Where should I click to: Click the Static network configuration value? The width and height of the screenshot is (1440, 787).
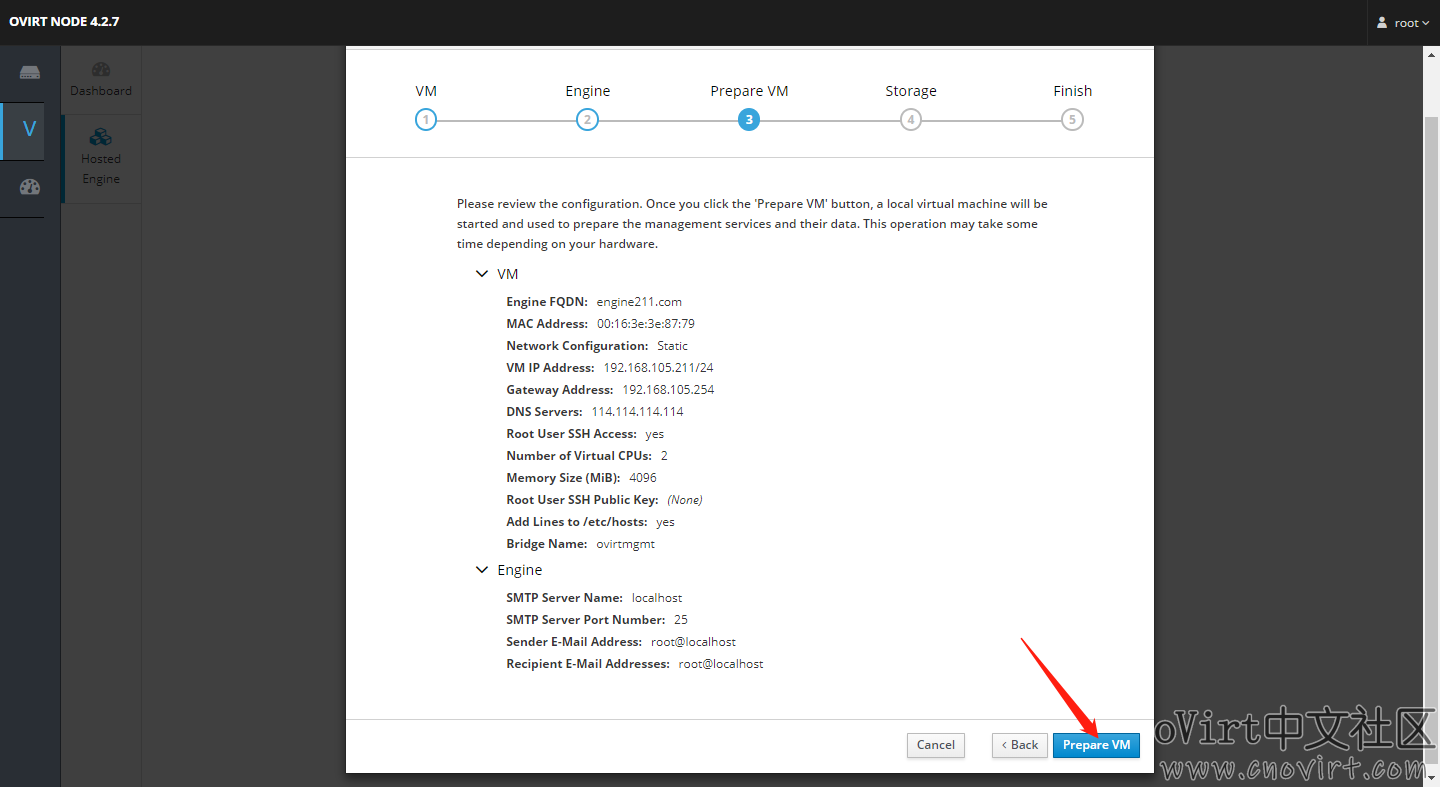point(672,346)
